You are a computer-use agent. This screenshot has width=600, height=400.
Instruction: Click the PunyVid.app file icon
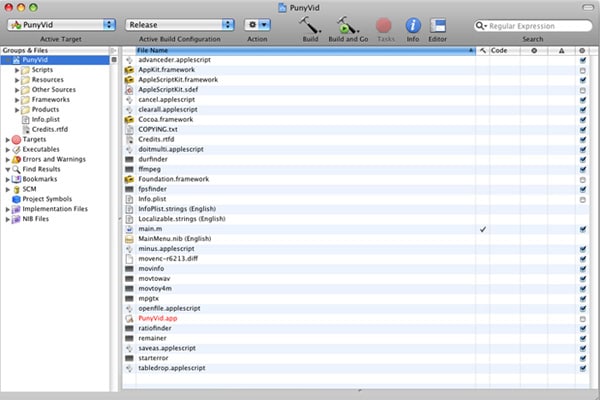[x=129, y=318]
